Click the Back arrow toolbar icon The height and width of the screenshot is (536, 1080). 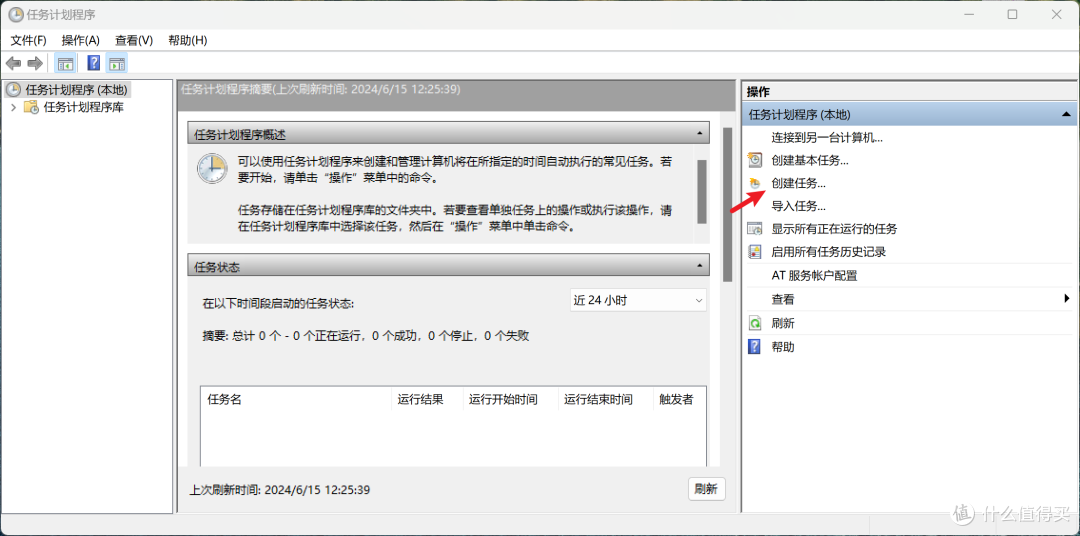click(x=14, y=64)
